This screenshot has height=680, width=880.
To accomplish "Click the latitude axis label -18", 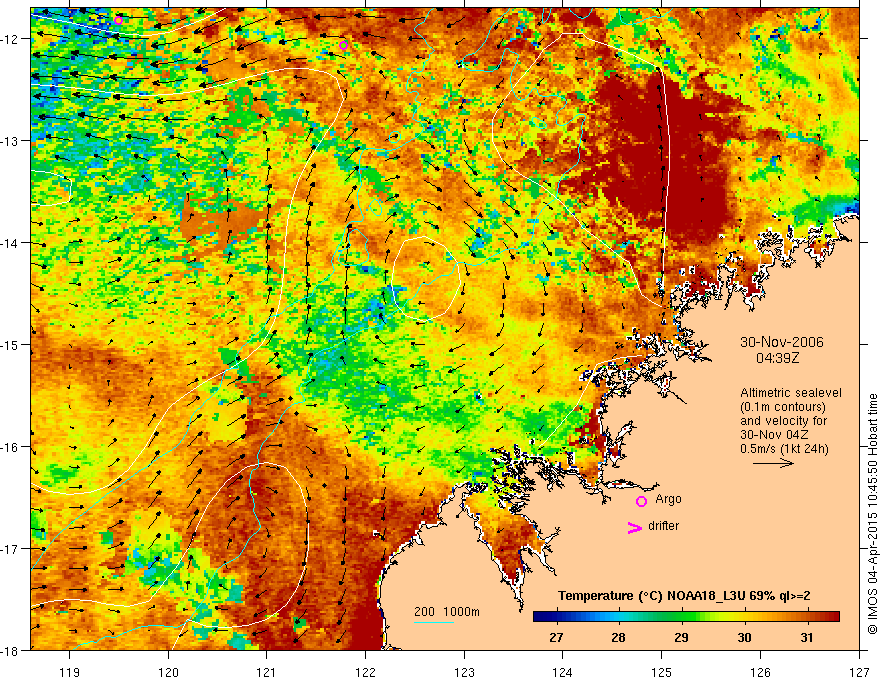I will (10, 650).
